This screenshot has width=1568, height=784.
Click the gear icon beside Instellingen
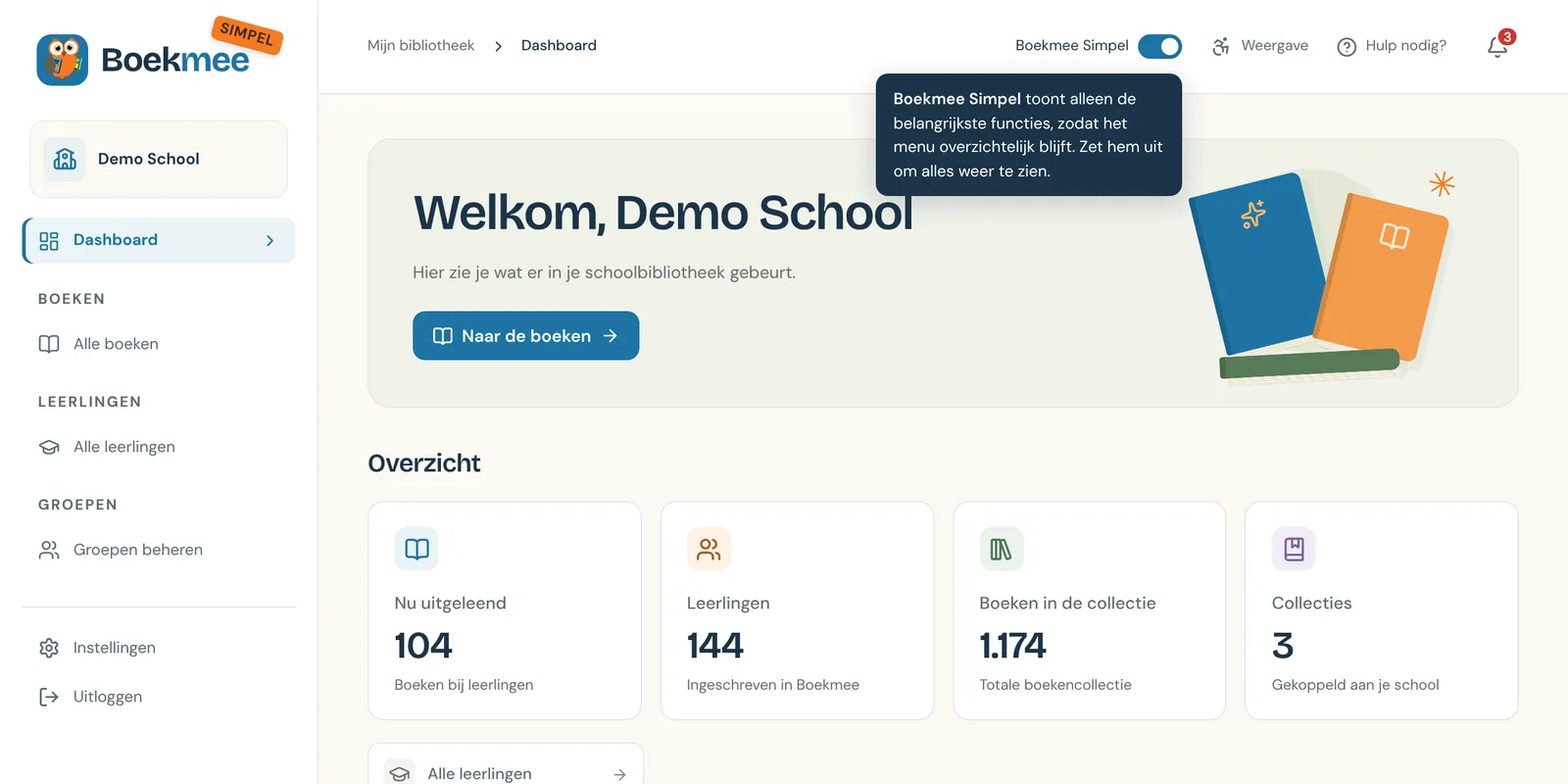click(x=49, y=648)
